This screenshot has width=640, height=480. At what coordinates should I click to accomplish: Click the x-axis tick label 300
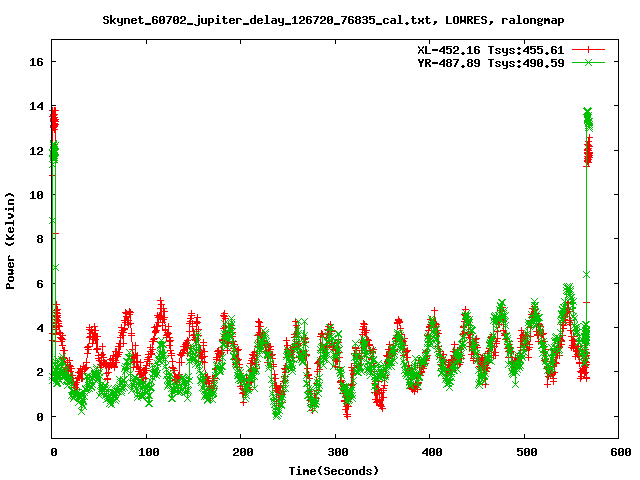tap(338, 452)
